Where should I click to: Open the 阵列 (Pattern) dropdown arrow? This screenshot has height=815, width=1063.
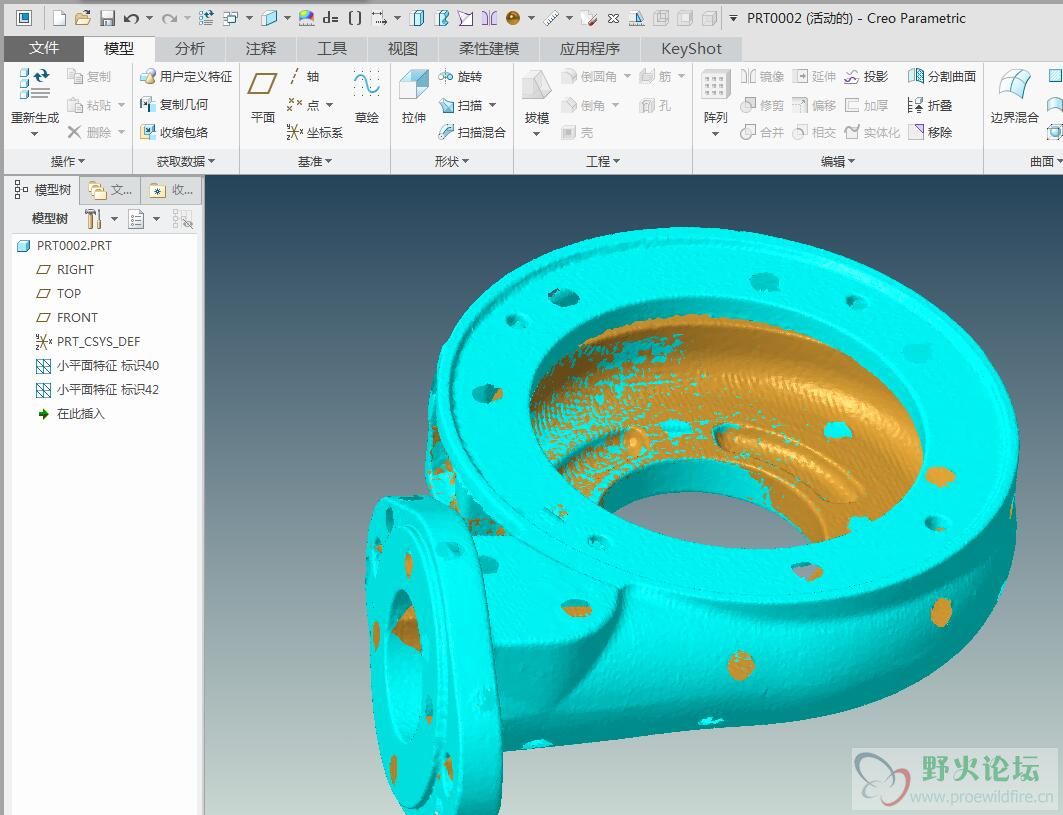coord(715,134)
